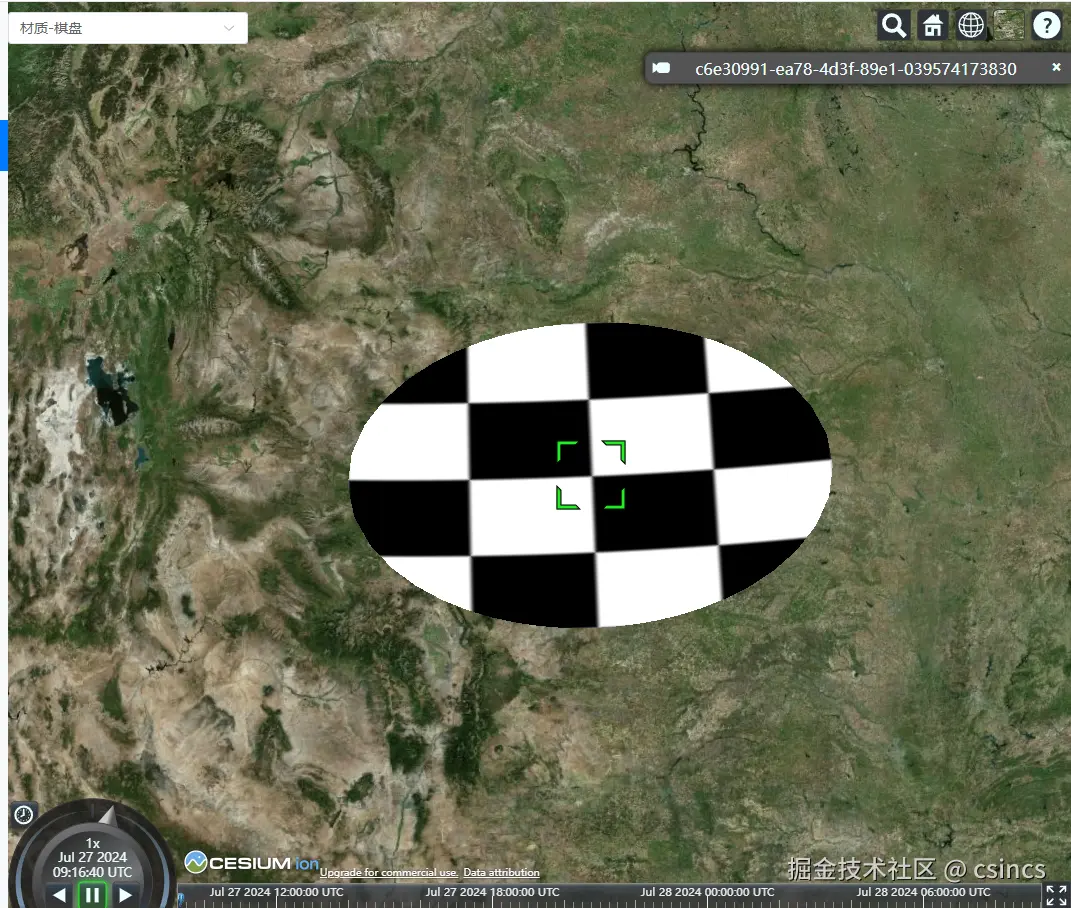Play animation in reverse
Image resolution: width=1071 pixels, height=908 pixels.
59,894
